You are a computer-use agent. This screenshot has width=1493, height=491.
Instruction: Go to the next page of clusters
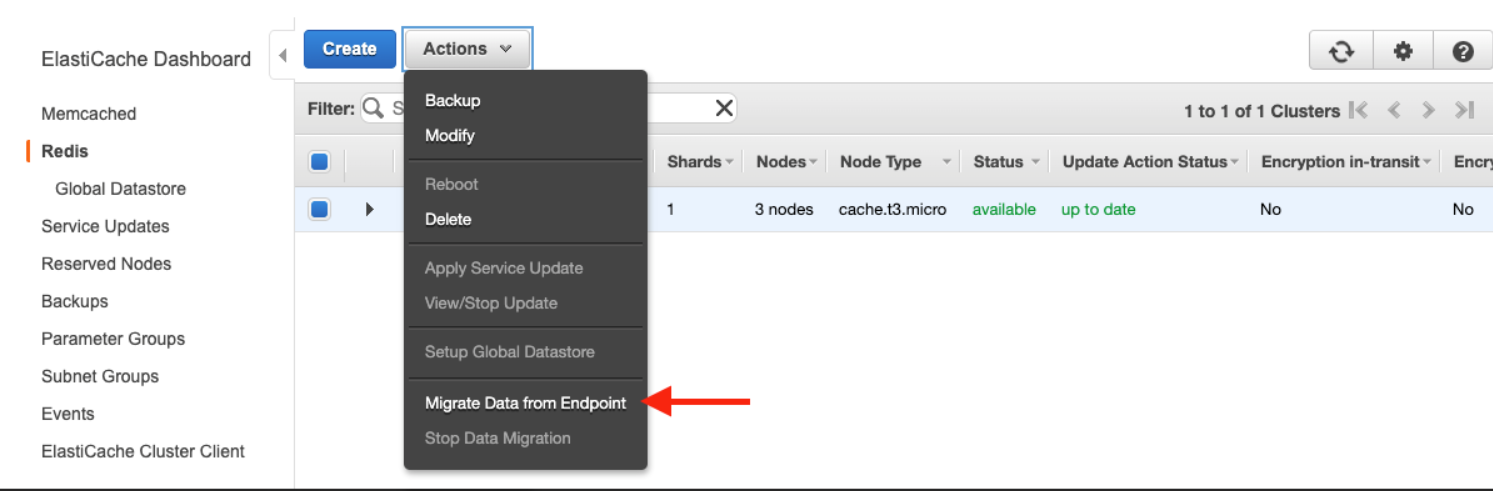(1429, 110)
